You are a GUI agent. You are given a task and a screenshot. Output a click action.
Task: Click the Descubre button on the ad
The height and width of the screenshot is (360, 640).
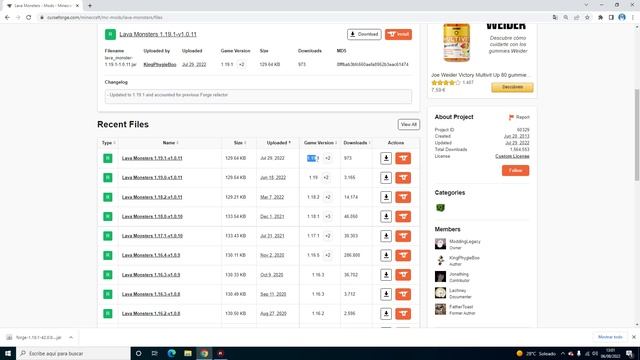tap(512, 87)
